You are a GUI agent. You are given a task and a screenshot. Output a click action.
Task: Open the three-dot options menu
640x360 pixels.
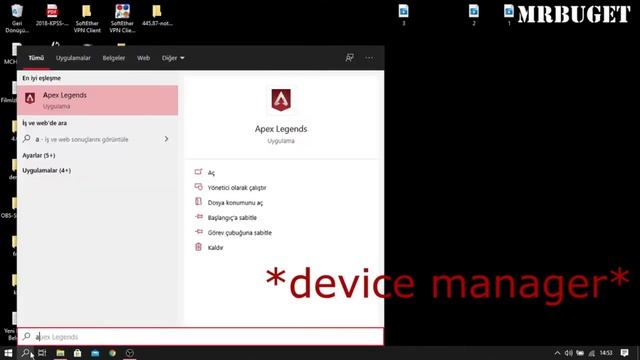point(369,58)
